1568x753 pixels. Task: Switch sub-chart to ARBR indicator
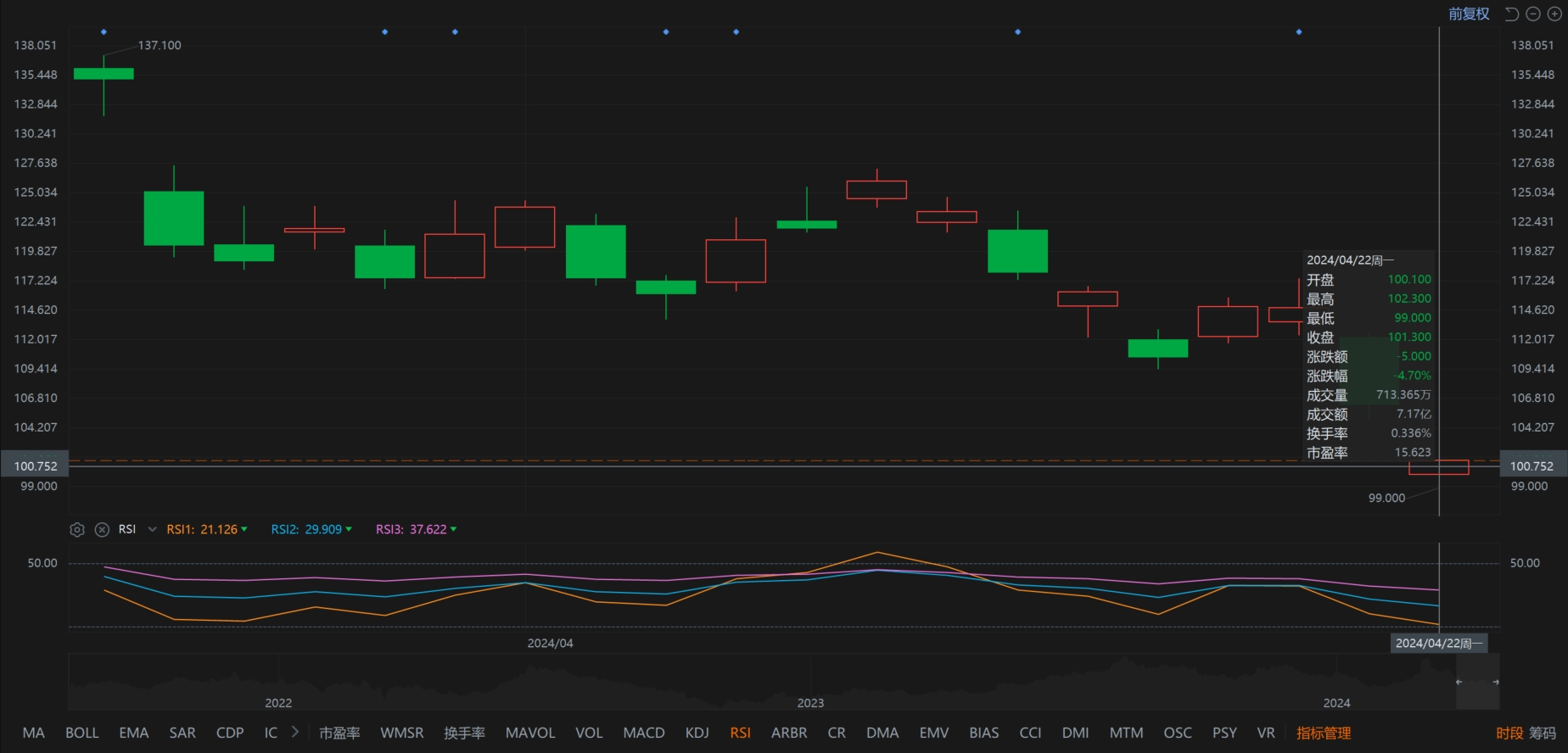tap(789, 733)
